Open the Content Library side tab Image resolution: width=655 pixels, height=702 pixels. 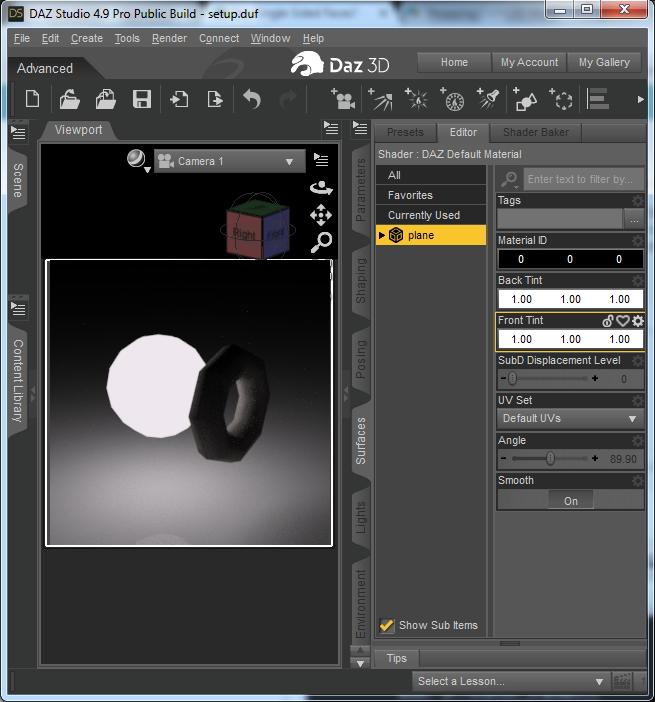pos(18,381)
